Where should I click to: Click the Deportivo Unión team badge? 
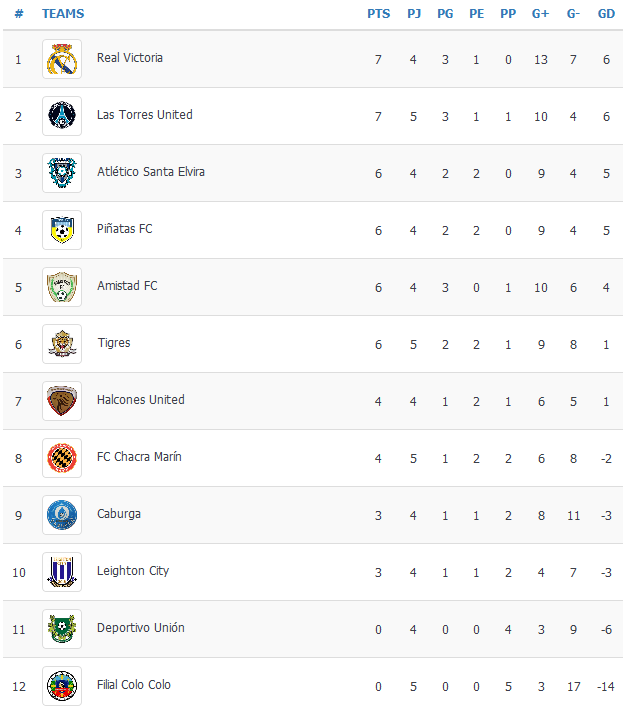(x=62, y=629)
